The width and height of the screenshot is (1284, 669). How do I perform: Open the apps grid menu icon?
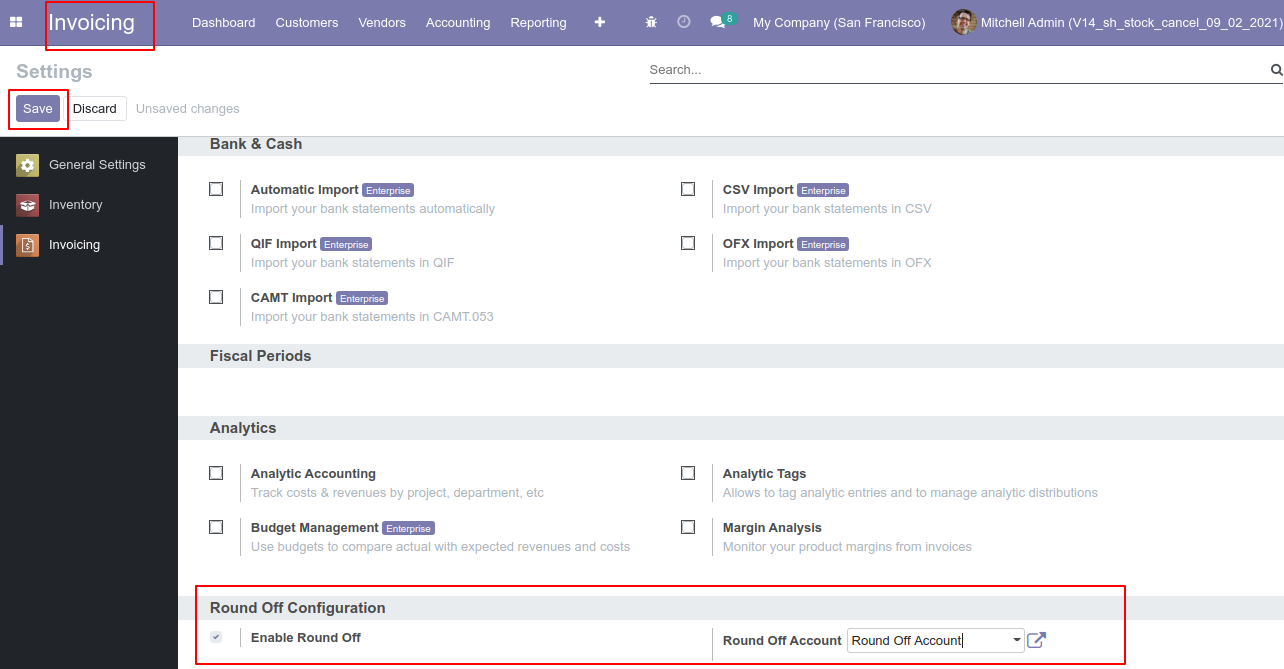(x=16, y=22)
